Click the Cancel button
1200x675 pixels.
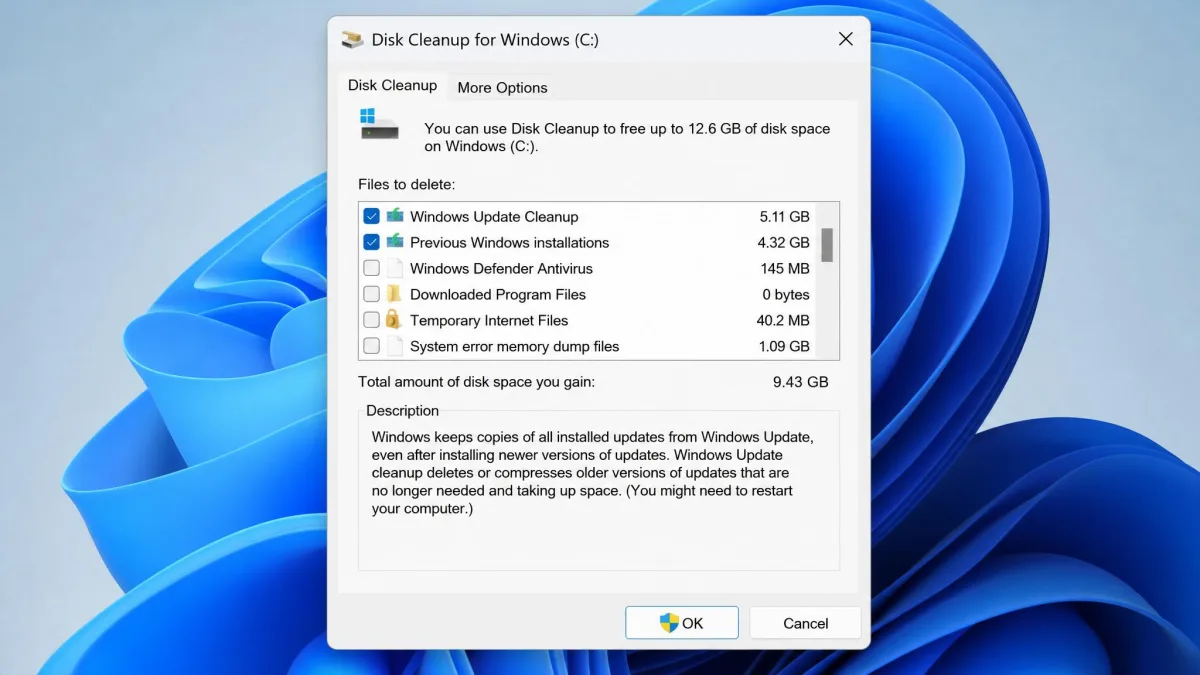tap(805, 623)
